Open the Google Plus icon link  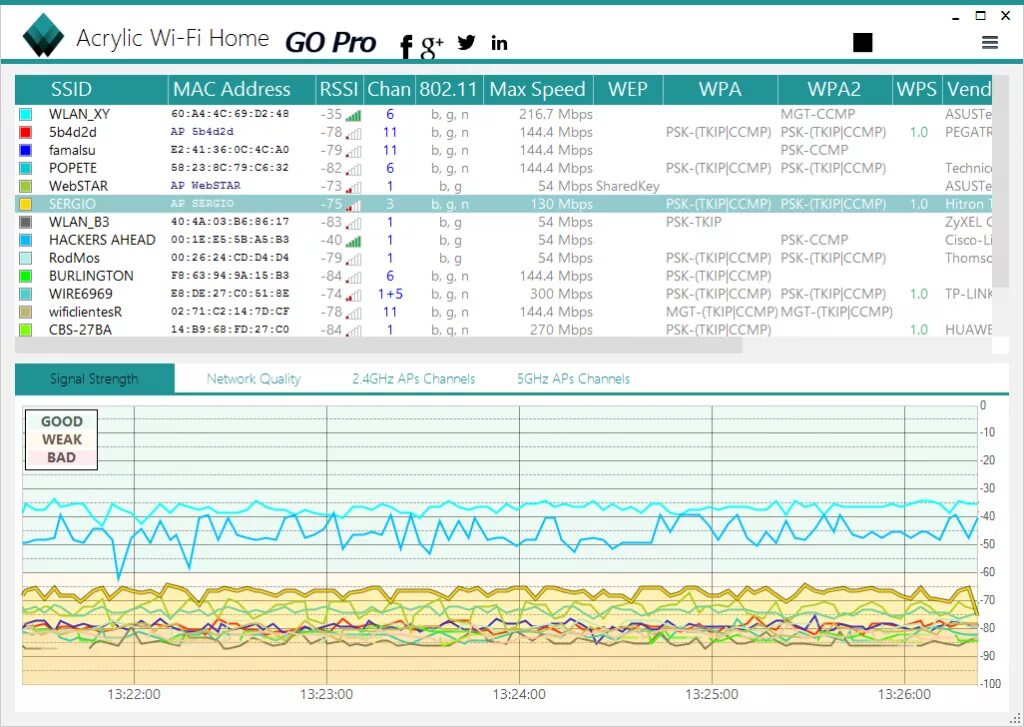click(x=432, y=46)
